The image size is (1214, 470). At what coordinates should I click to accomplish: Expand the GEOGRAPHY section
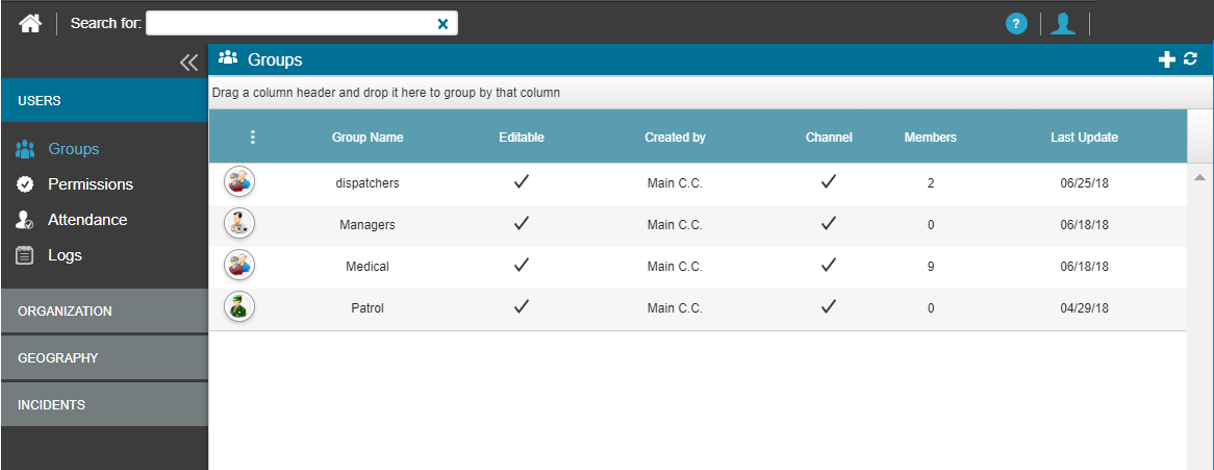point(104,358)
